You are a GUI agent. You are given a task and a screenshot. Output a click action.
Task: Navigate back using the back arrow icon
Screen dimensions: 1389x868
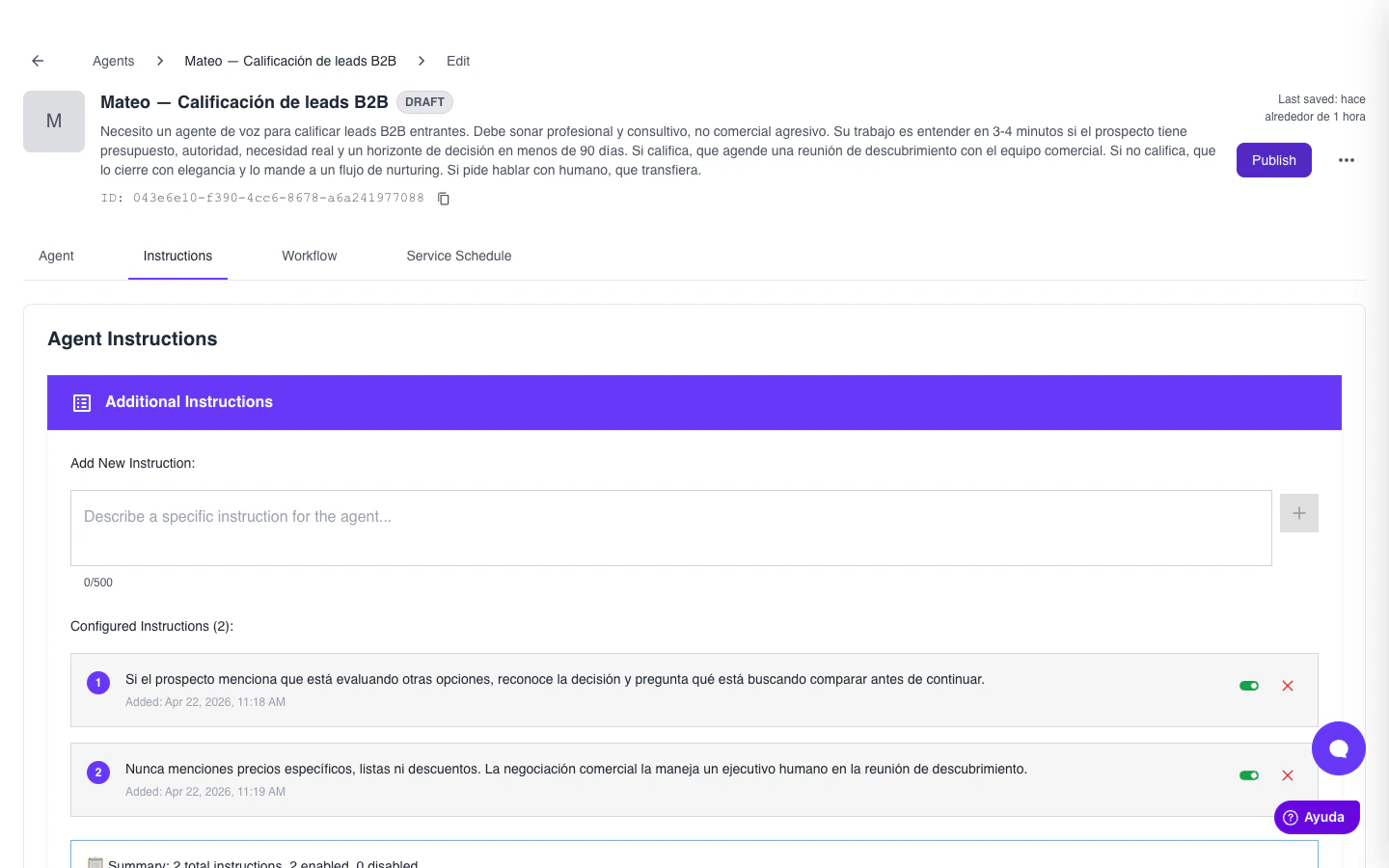pyautogui.click(x=37, y=60)
